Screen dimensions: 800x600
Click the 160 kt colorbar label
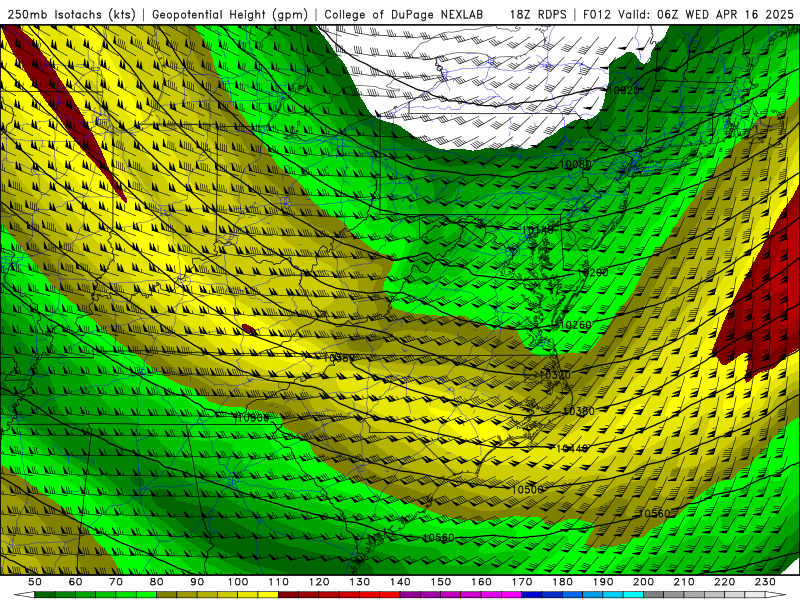click(481, 582)
